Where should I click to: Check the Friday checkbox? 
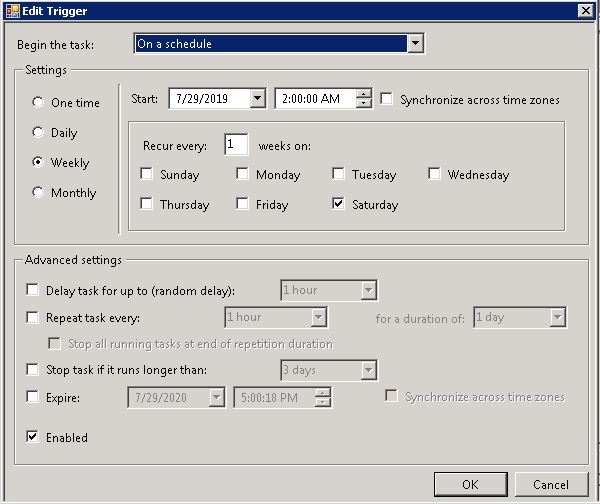242,203
